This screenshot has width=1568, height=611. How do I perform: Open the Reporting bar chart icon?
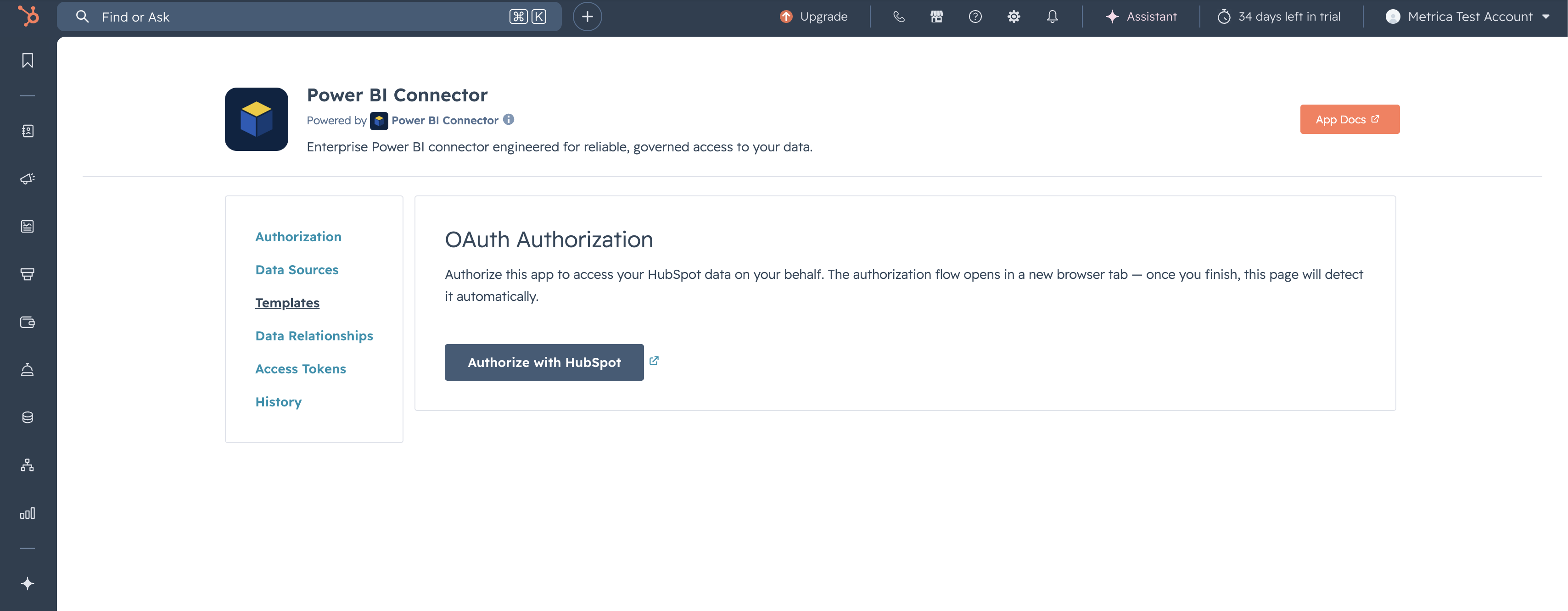tap(28, 513)
